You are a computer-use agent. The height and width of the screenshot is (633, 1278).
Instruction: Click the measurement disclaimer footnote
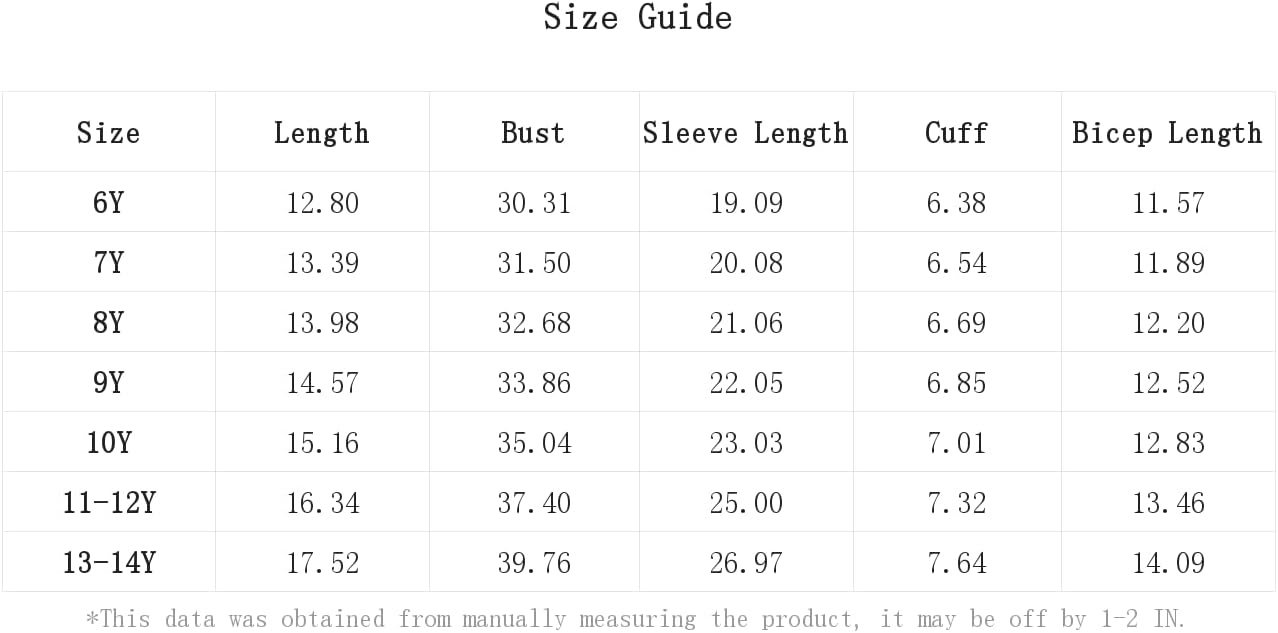tap(636, 619)
